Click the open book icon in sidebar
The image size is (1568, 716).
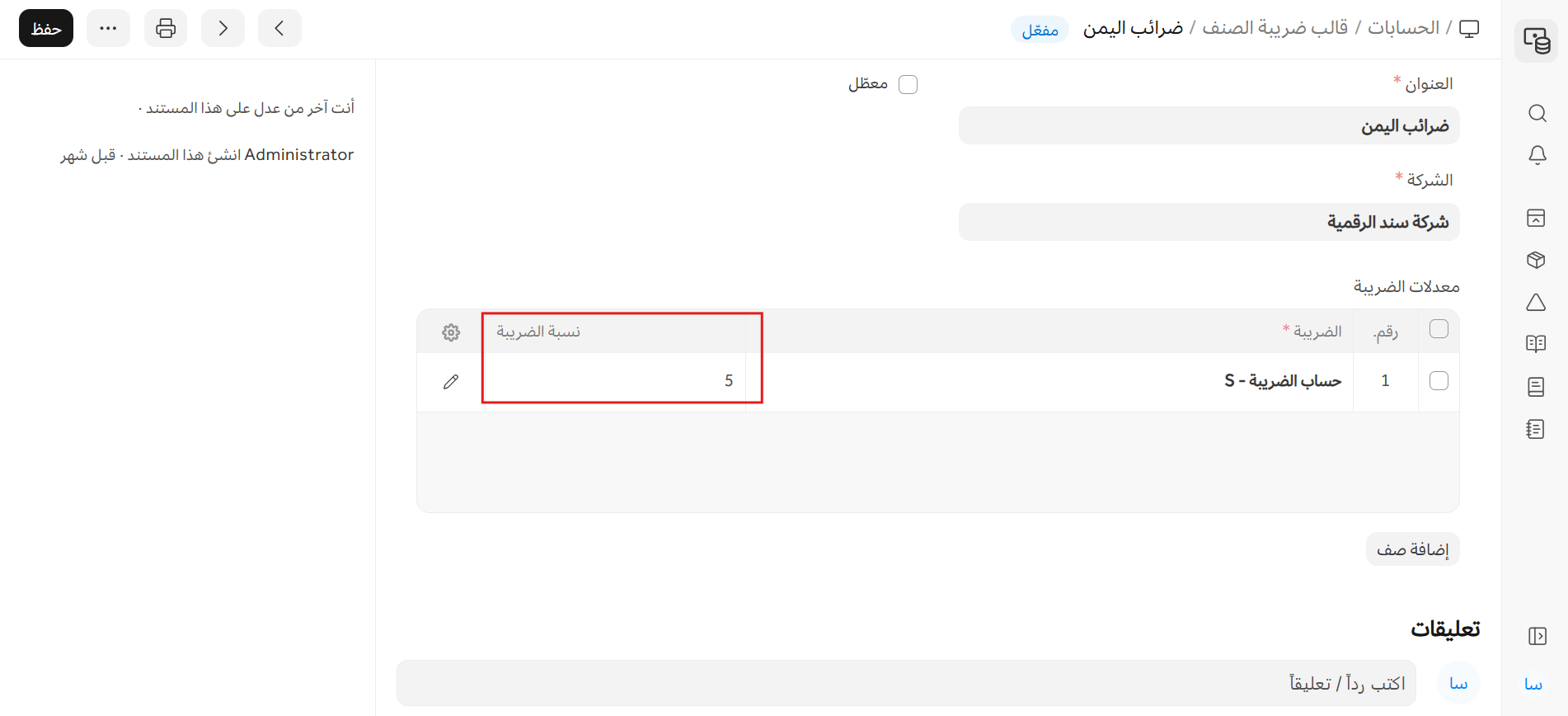point(1536,344)
